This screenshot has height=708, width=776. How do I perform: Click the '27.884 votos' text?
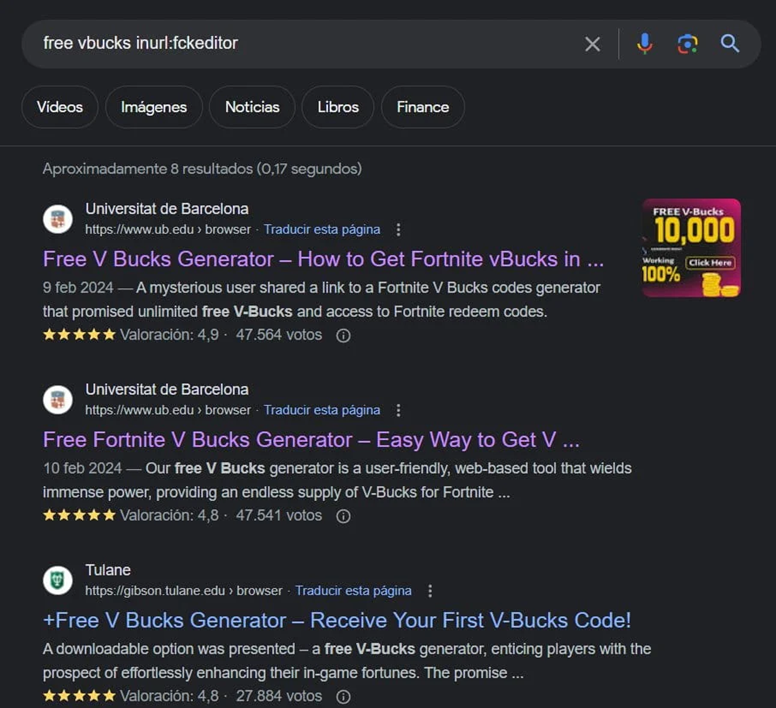point(279,696)
